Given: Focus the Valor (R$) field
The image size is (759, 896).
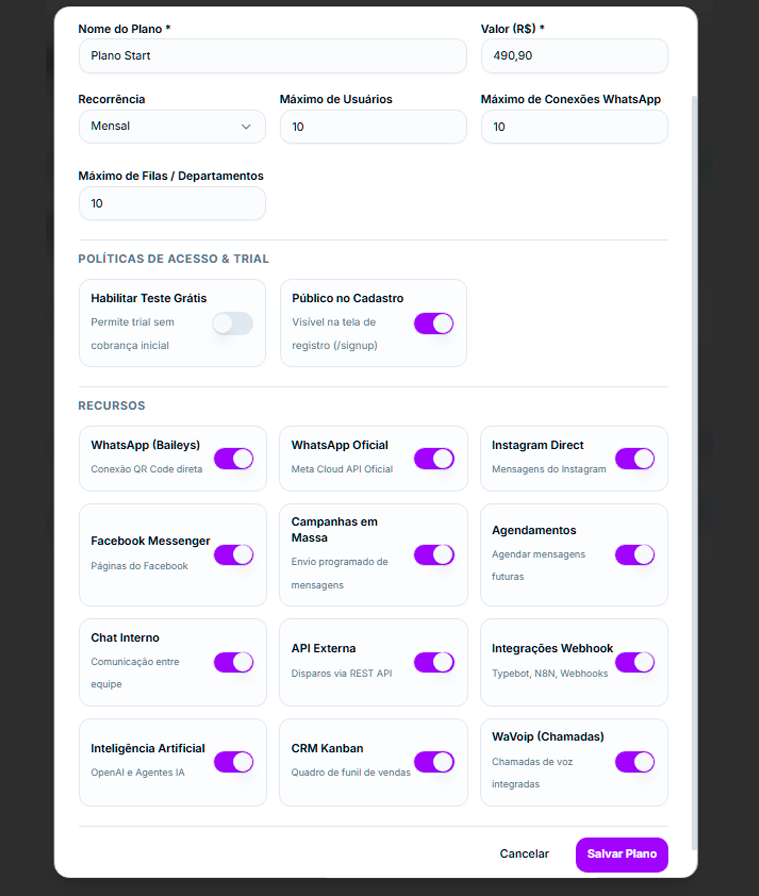Looking at the screenshot, I should click(x=574, y=56).
